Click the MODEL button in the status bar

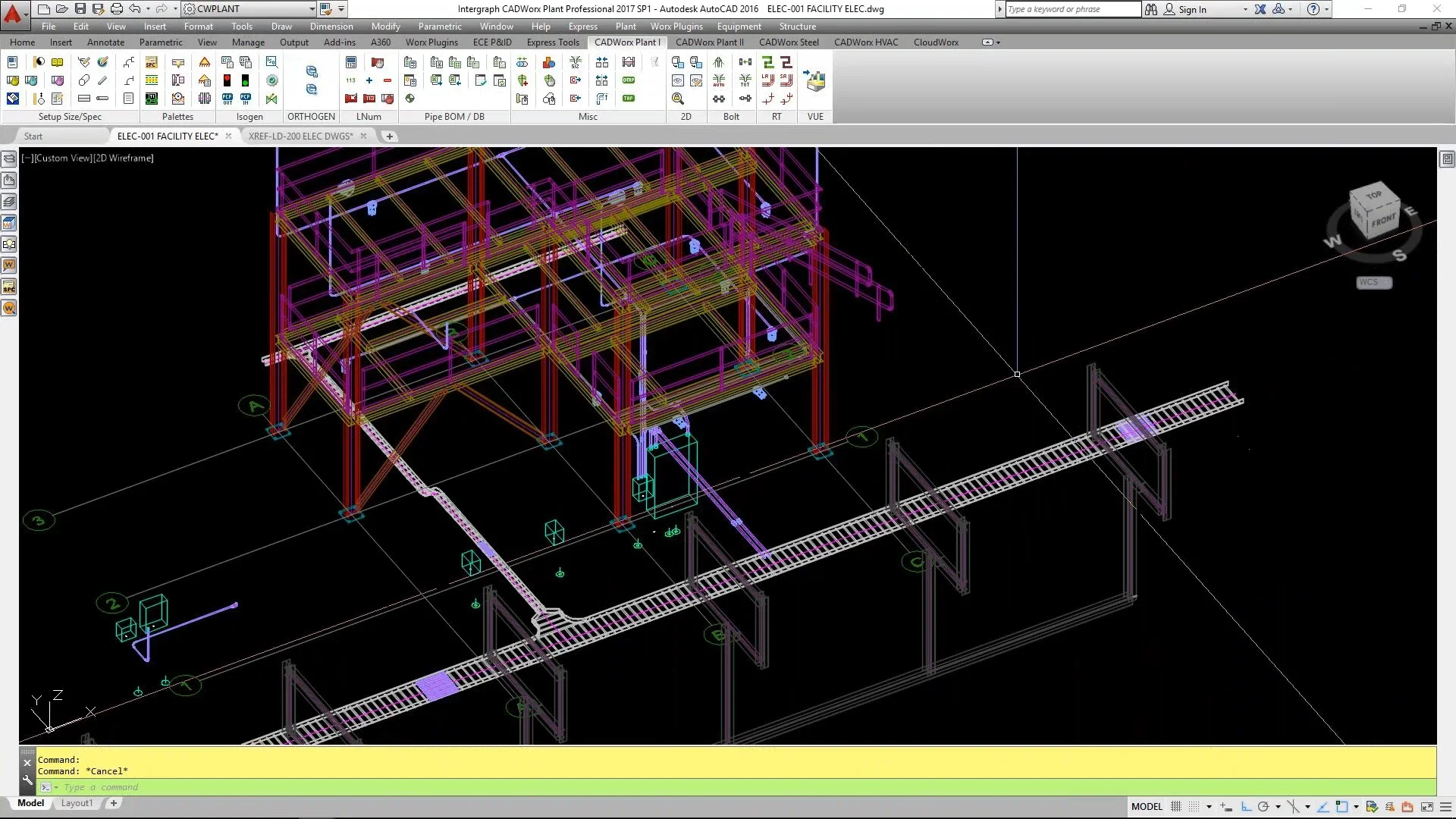[1147, 806]
